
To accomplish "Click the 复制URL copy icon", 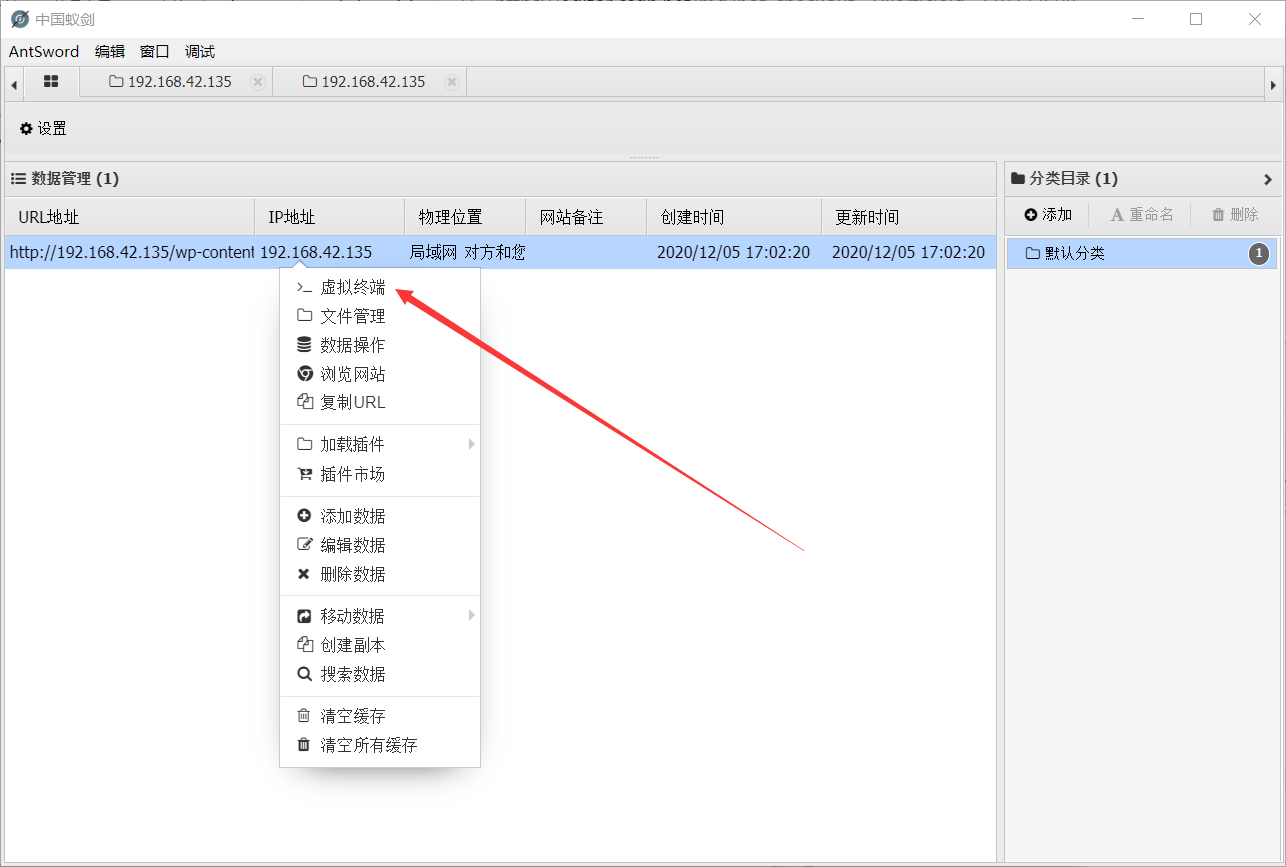I will (x=304, y=402).
